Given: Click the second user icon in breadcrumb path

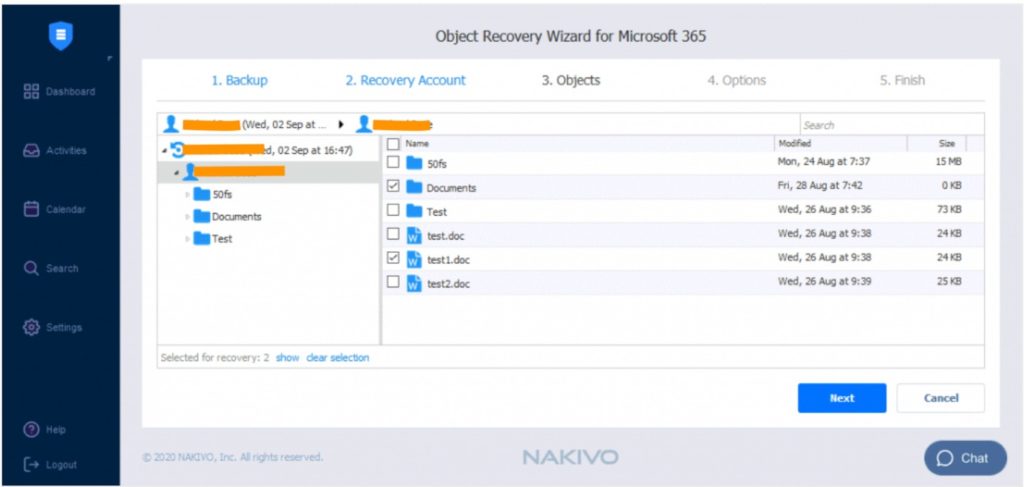Looking at the screenshot, I should click(x=364, y=124).
